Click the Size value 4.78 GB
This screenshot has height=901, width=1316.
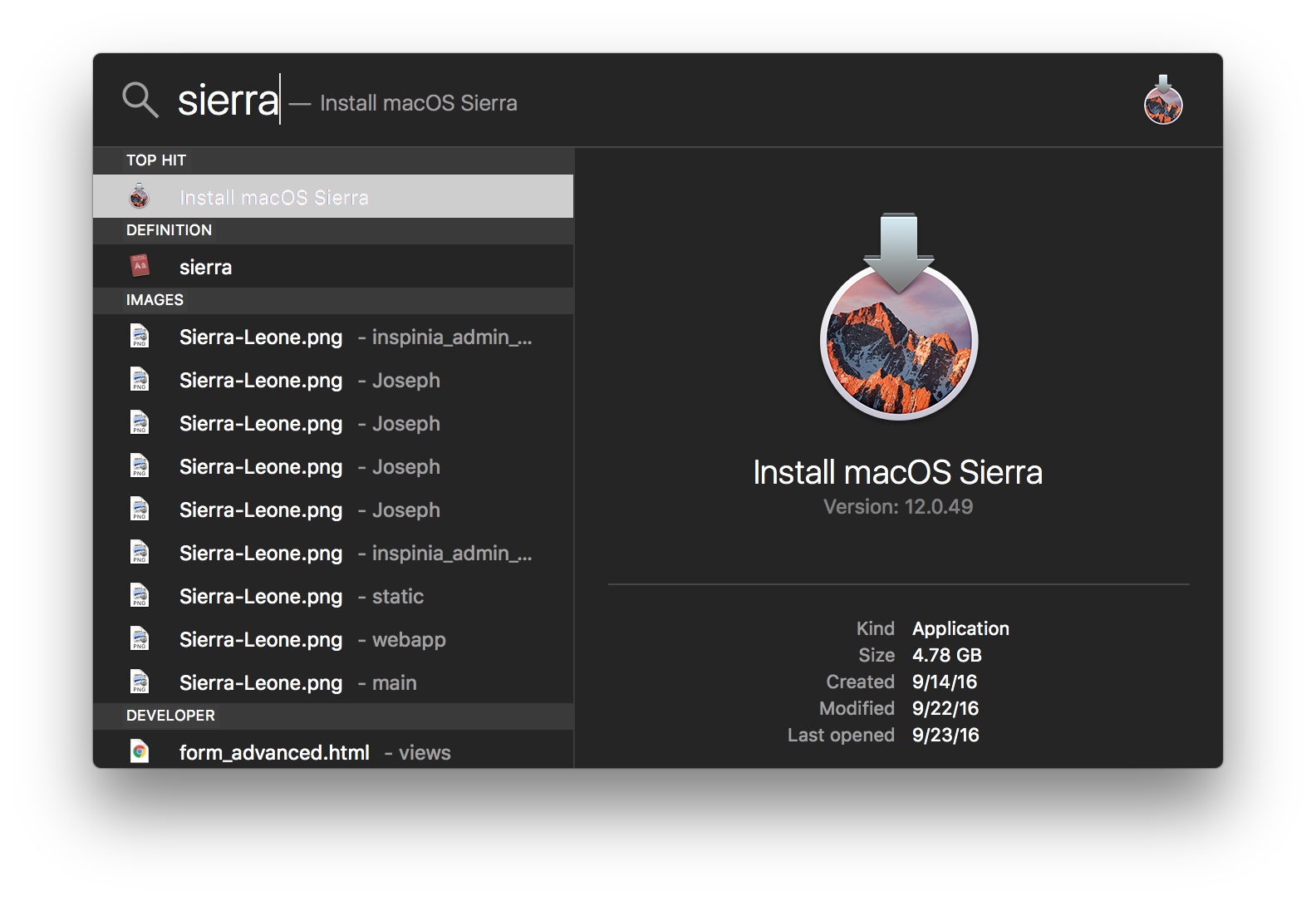(x=947, y=655)
